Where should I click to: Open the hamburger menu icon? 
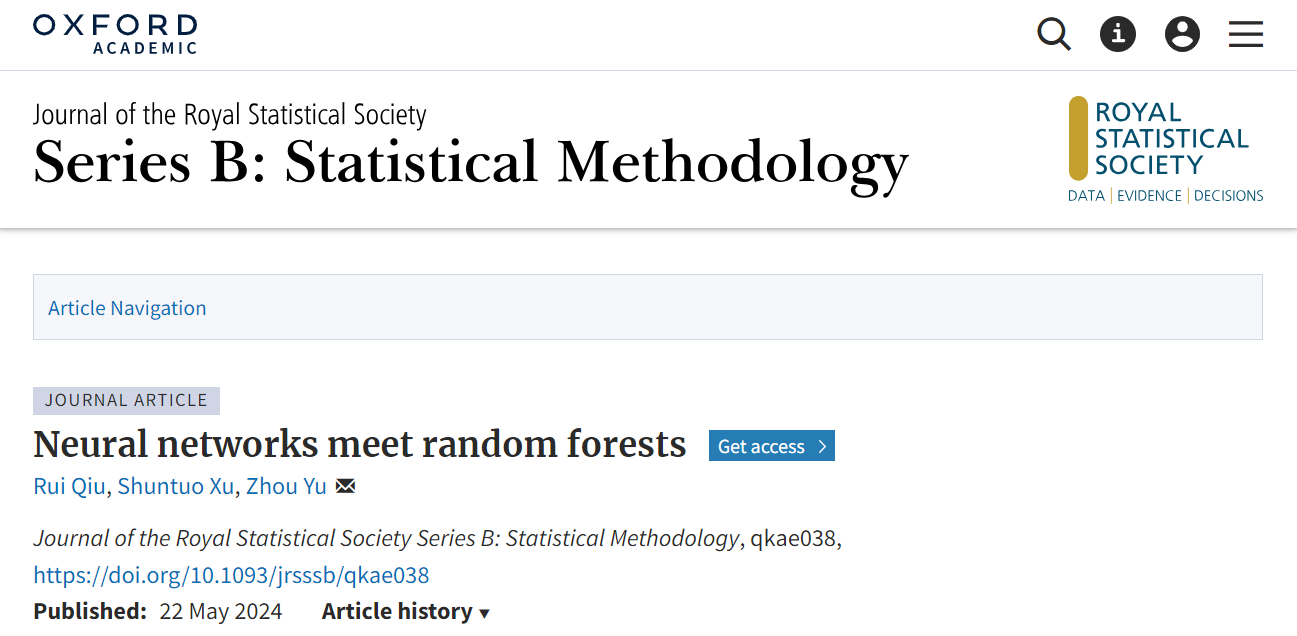1246,35
